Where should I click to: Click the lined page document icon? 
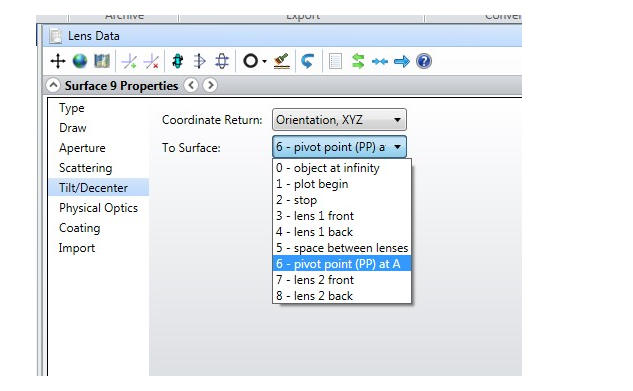[x=335, y=61]
